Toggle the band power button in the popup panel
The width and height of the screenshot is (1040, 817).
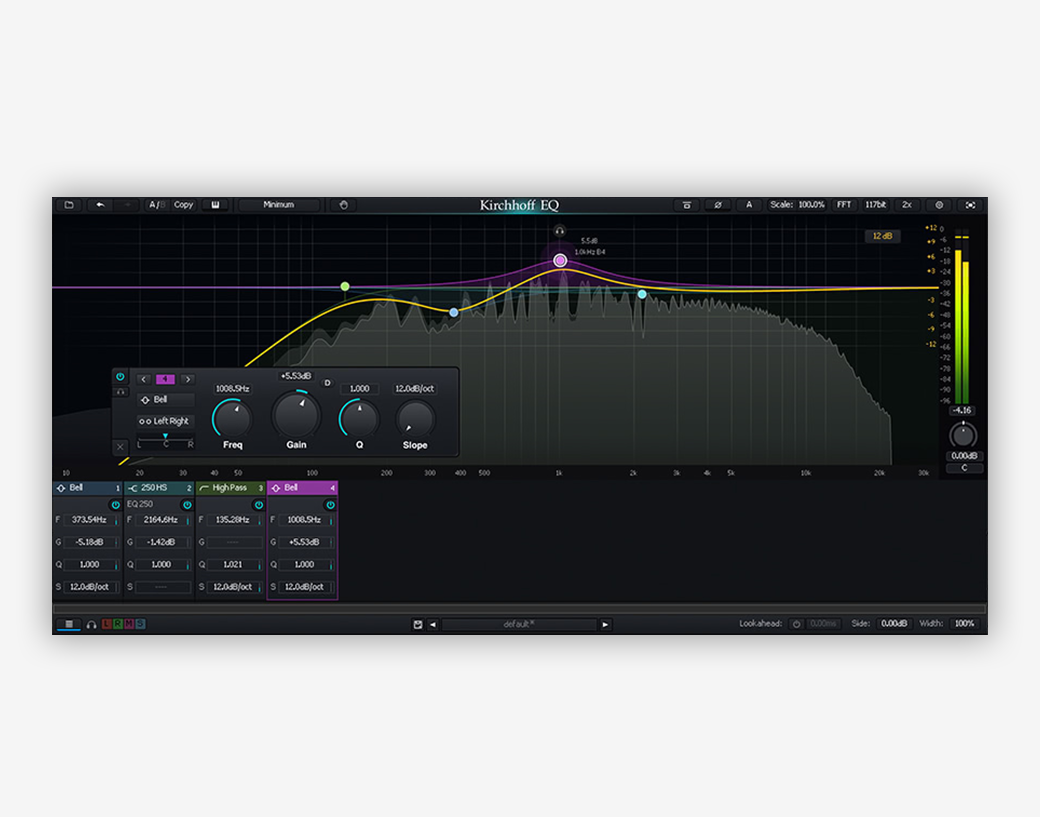tap(120, 377)
